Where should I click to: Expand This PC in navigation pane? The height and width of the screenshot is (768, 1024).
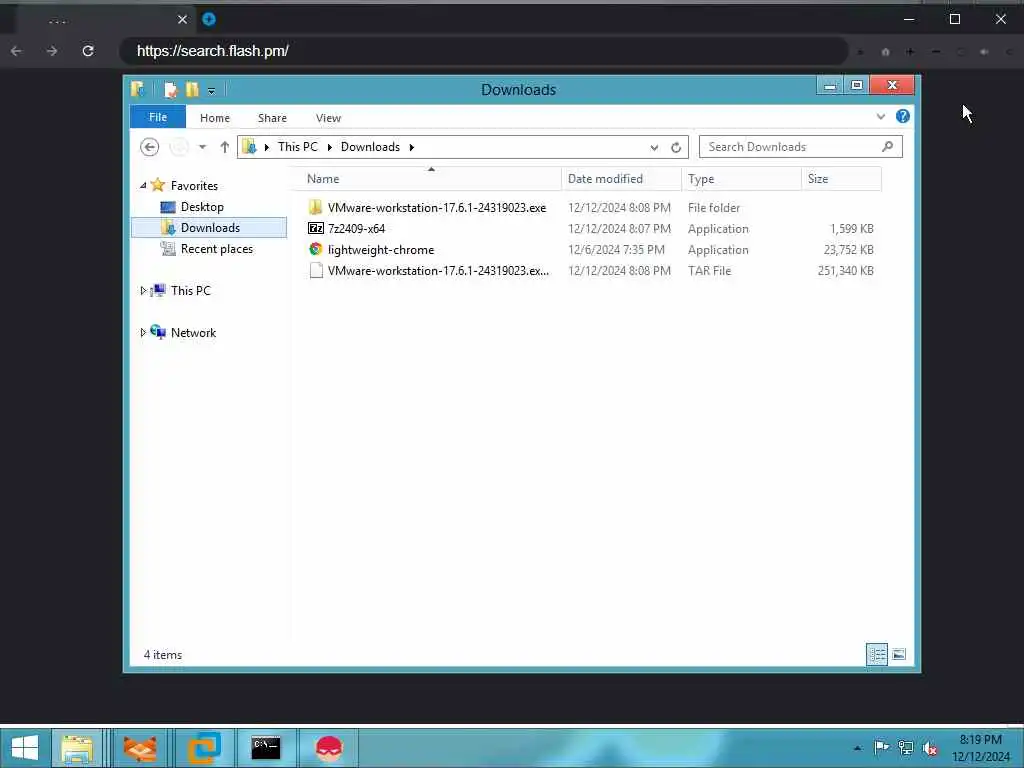click(143, 291)
